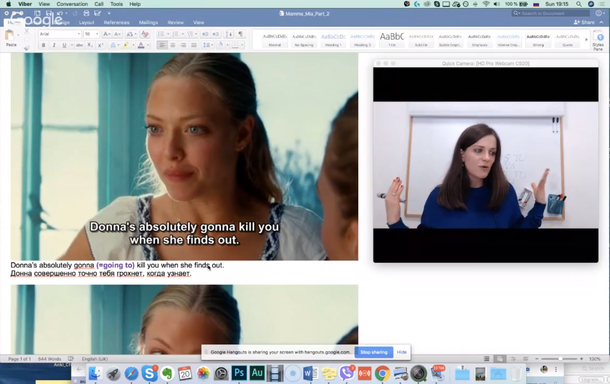Click the Center alignment icon
Viewport: 610px width, 384px height.
click(x=172, y=46)
